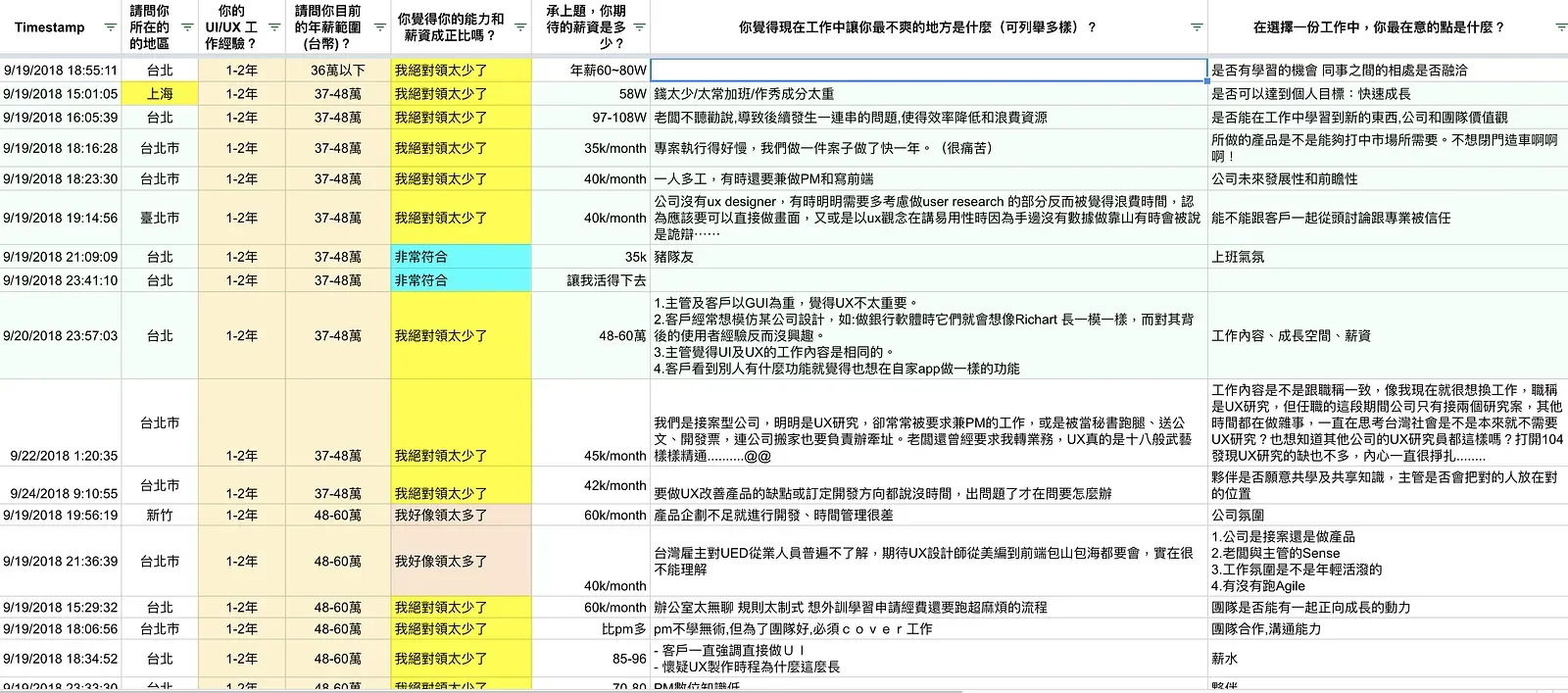The image size is (1568, 693).
Task: Open filter for 最不爽的地方 column
Action: 1197,27
